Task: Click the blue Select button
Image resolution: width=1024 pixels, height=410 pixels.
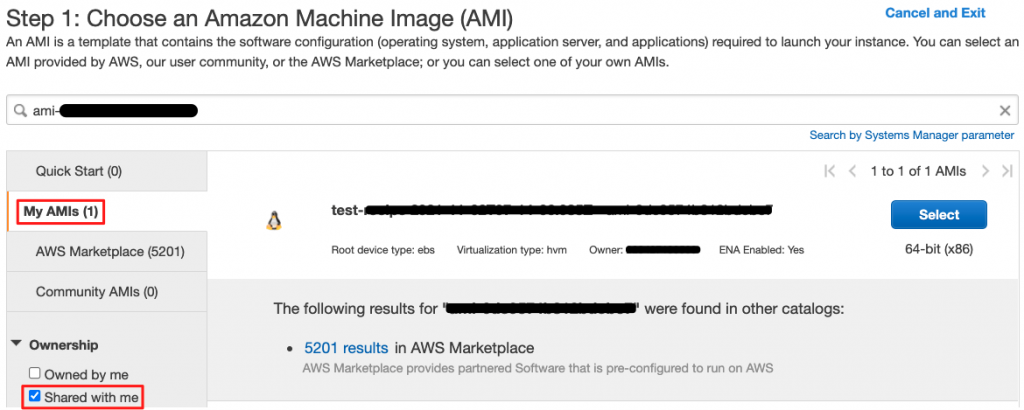Action: (x=938, y=215)
